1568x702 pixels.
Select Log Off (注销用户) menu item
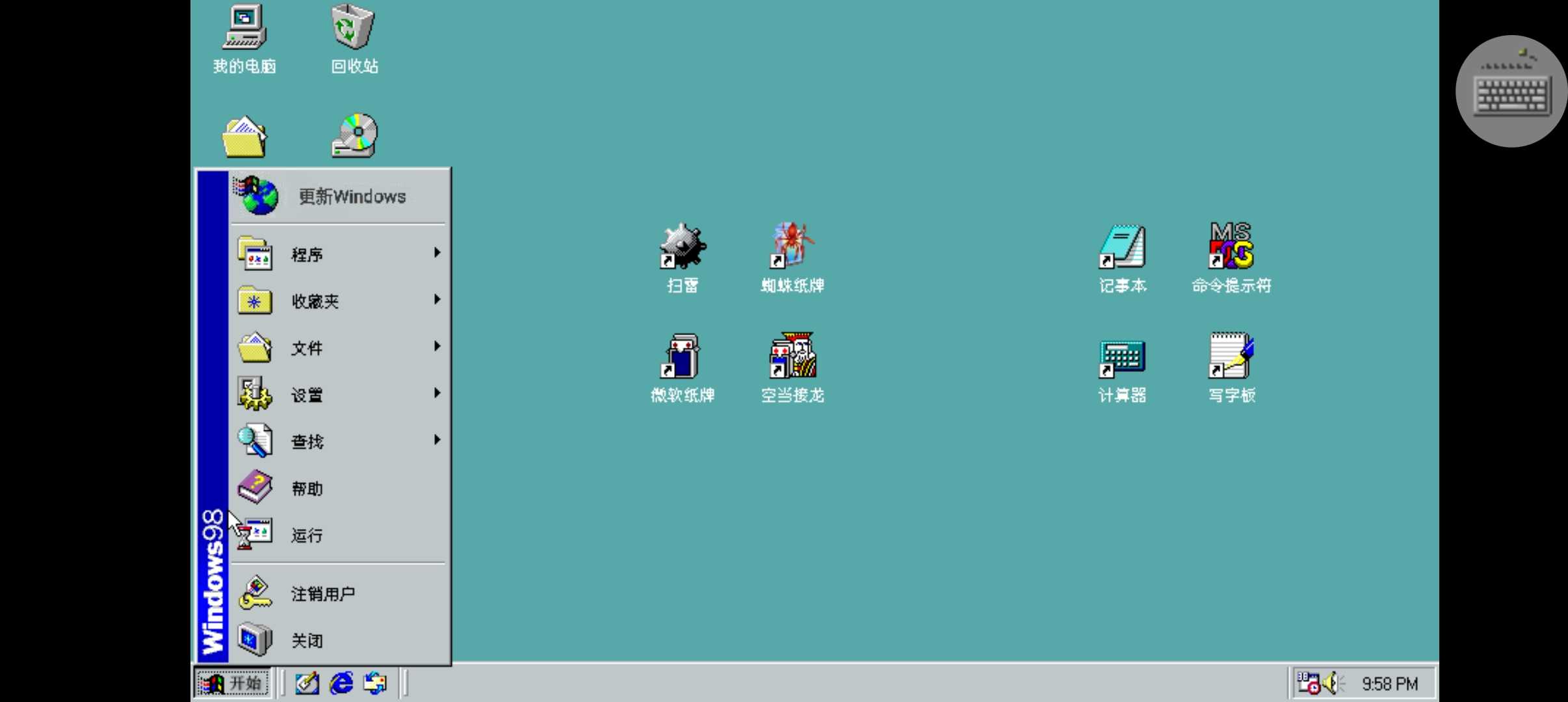point(338,593)
